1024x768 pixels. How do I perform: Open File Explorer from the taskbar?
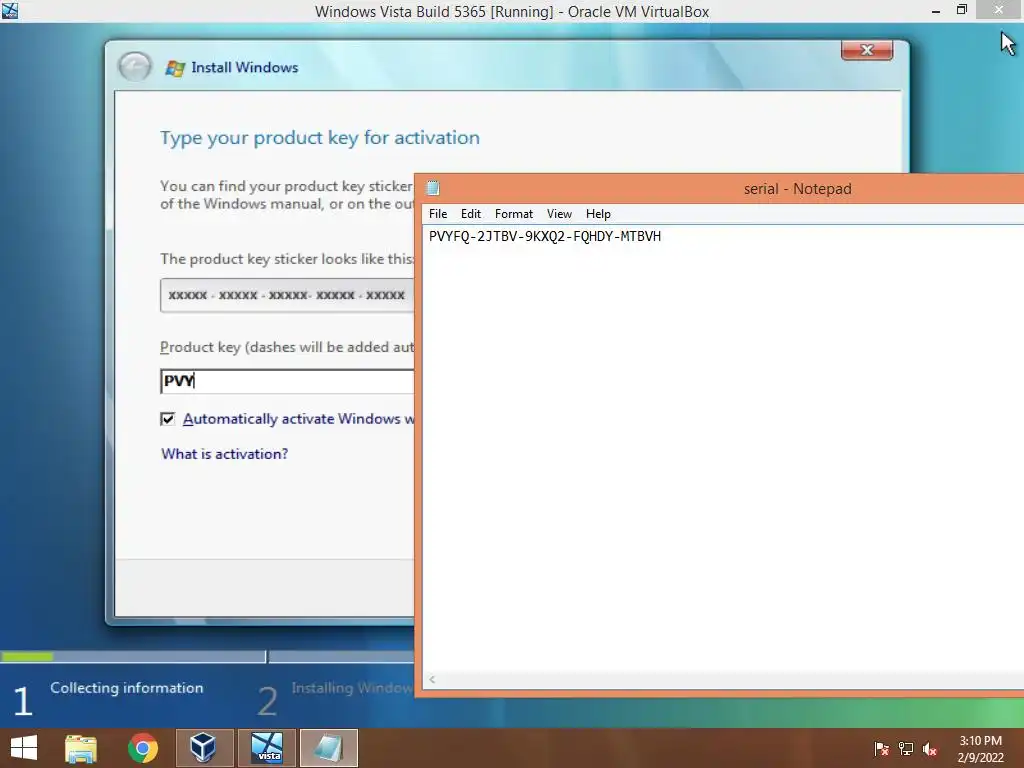[x=81, y=748]
